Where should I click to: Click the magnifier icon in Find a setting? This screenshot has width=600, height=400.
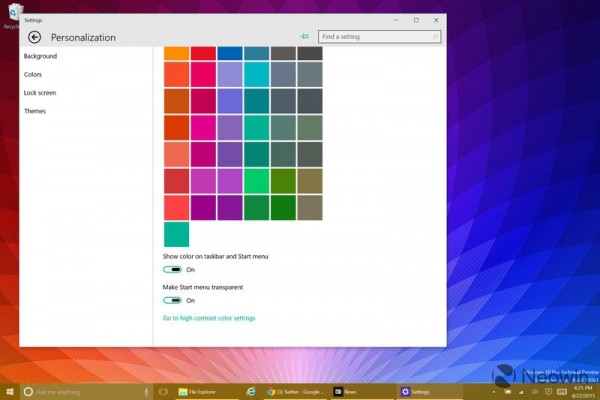[435, 37]
